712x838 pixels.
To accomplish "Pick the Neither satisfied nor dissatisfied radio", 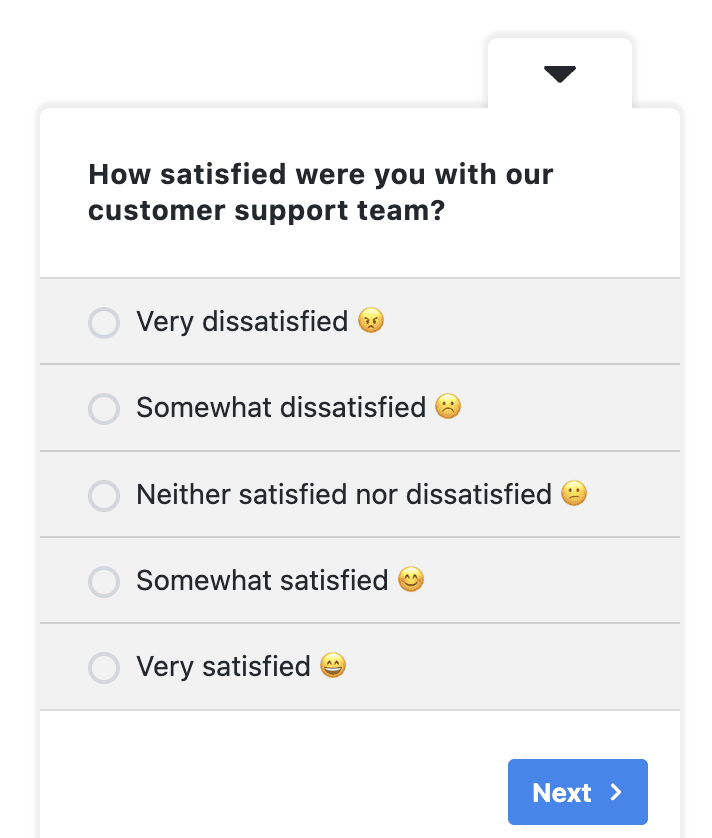I will 104,495.
